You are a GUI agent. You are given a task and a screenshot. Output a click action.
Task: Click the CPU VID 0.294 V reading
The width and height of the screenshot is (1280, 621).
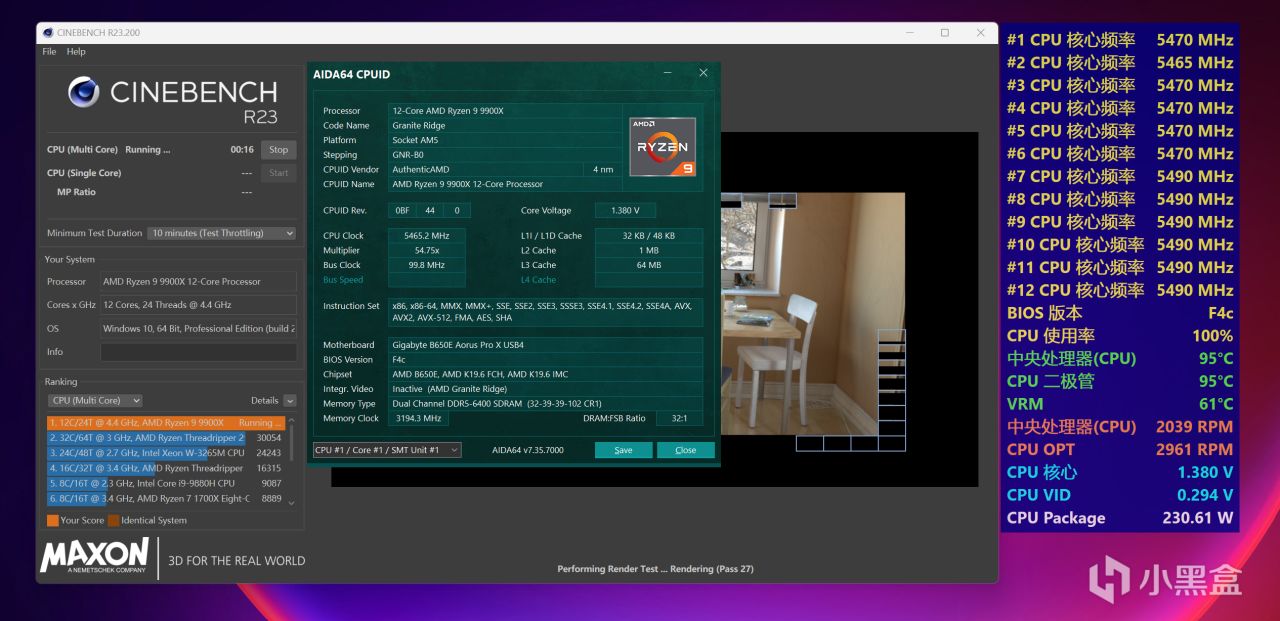point(1120,495)
